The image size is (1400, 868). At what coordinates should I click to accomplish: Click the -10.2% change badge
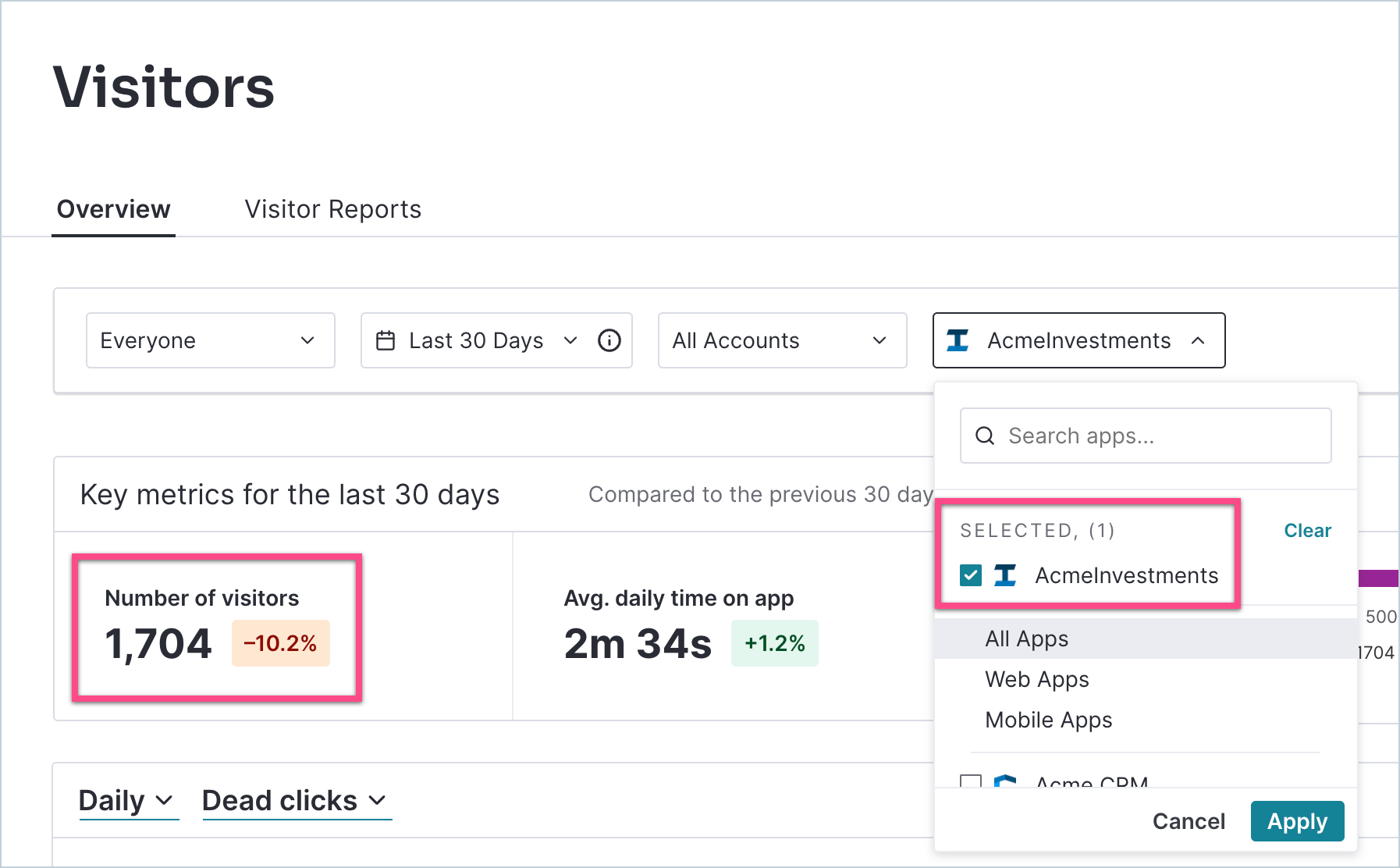tap(281, 643)
